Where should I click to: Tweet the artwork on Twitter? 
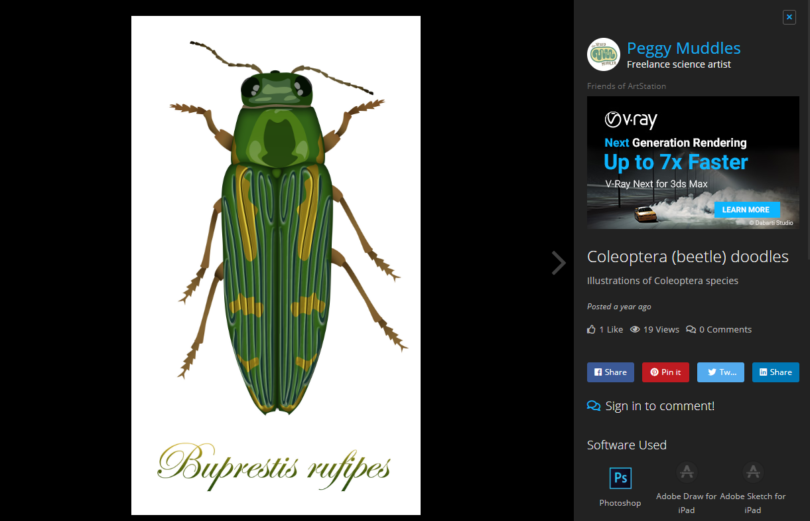click(720, 372)
